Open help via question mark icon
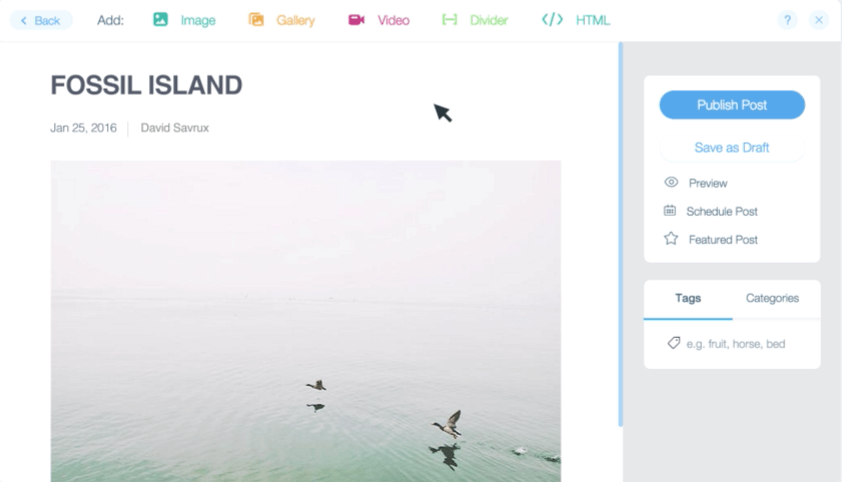Viewport: 842px width, 482px height. point(787,20)
